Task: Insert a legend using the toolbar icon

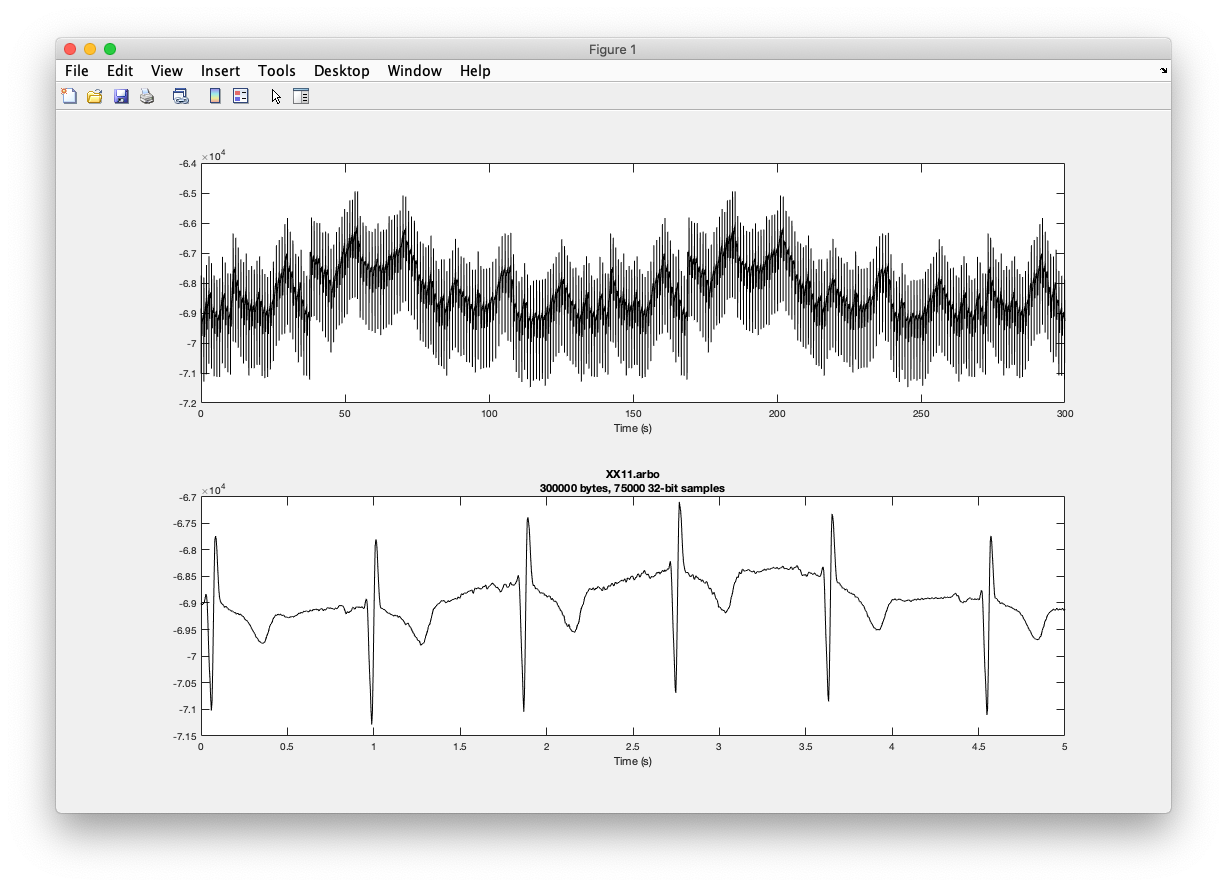Action: pos(240,96)
